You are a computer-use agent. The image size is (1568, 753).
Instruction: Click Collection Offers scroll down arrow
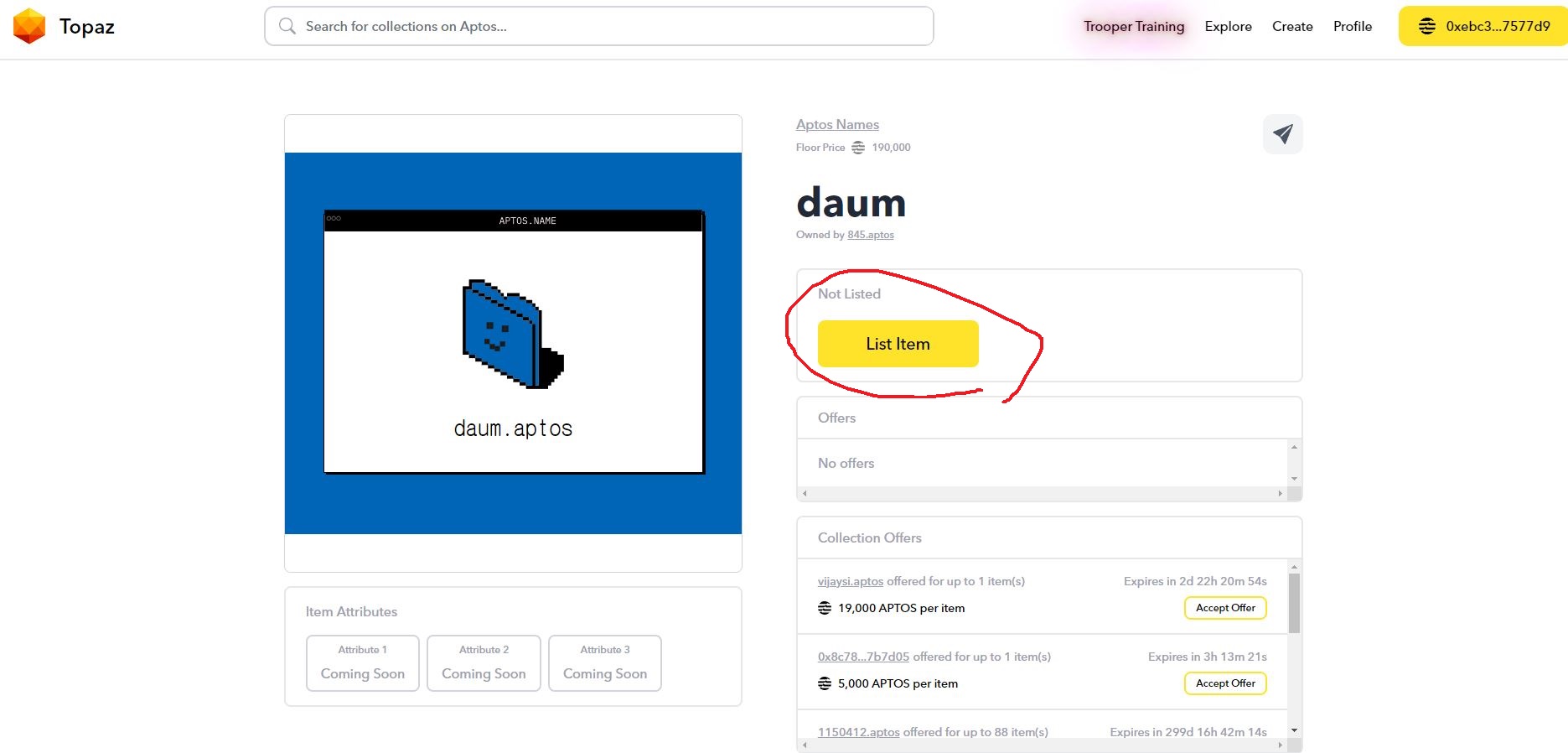(x=1294, y=730)
